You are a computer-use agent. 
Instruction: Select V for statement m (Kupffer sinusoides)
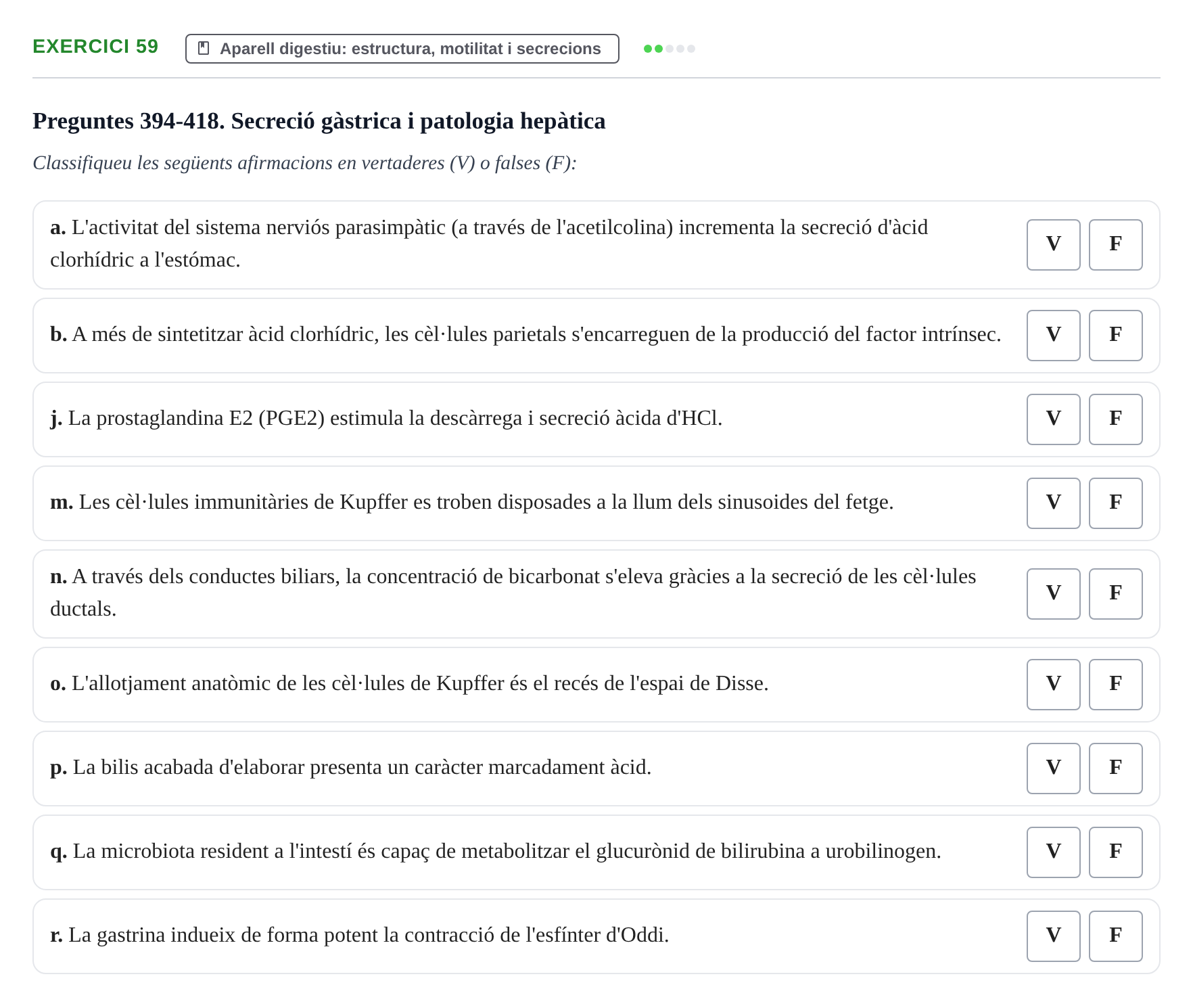pos(1054,503)
